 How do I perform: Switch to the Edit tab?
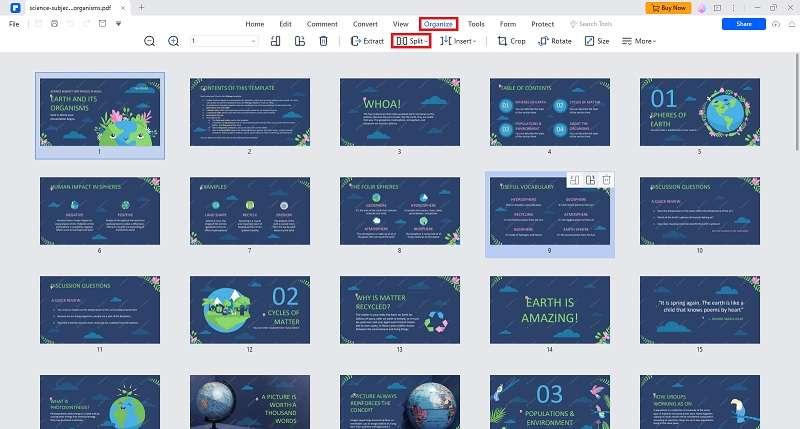285,24
